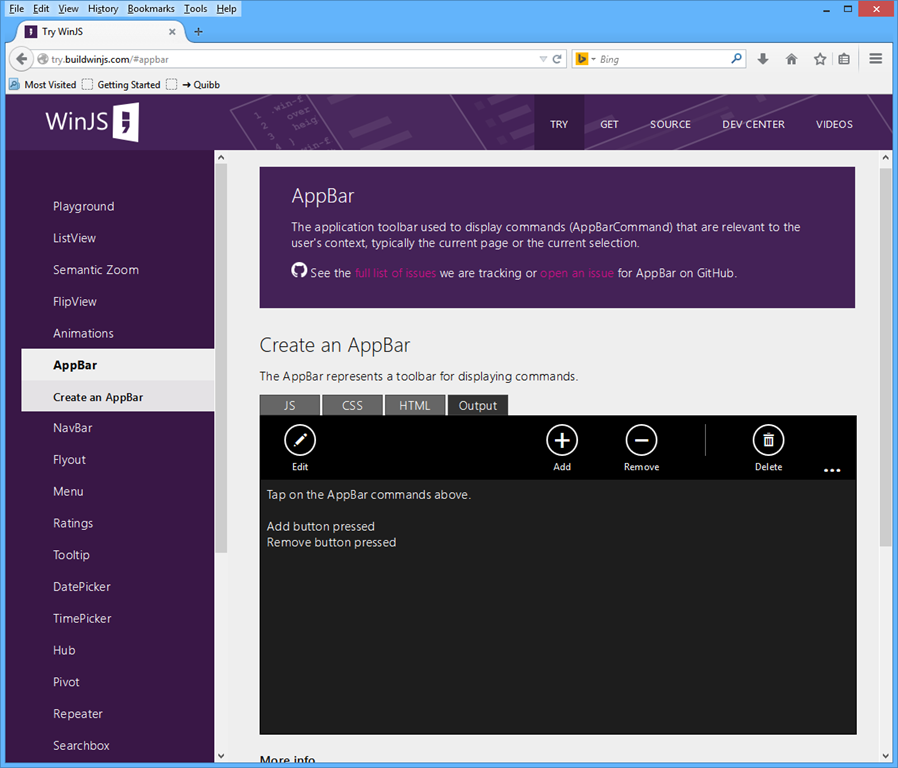Open the Firefox downloads arrow
898x768 pixels.
click(763, 59)
